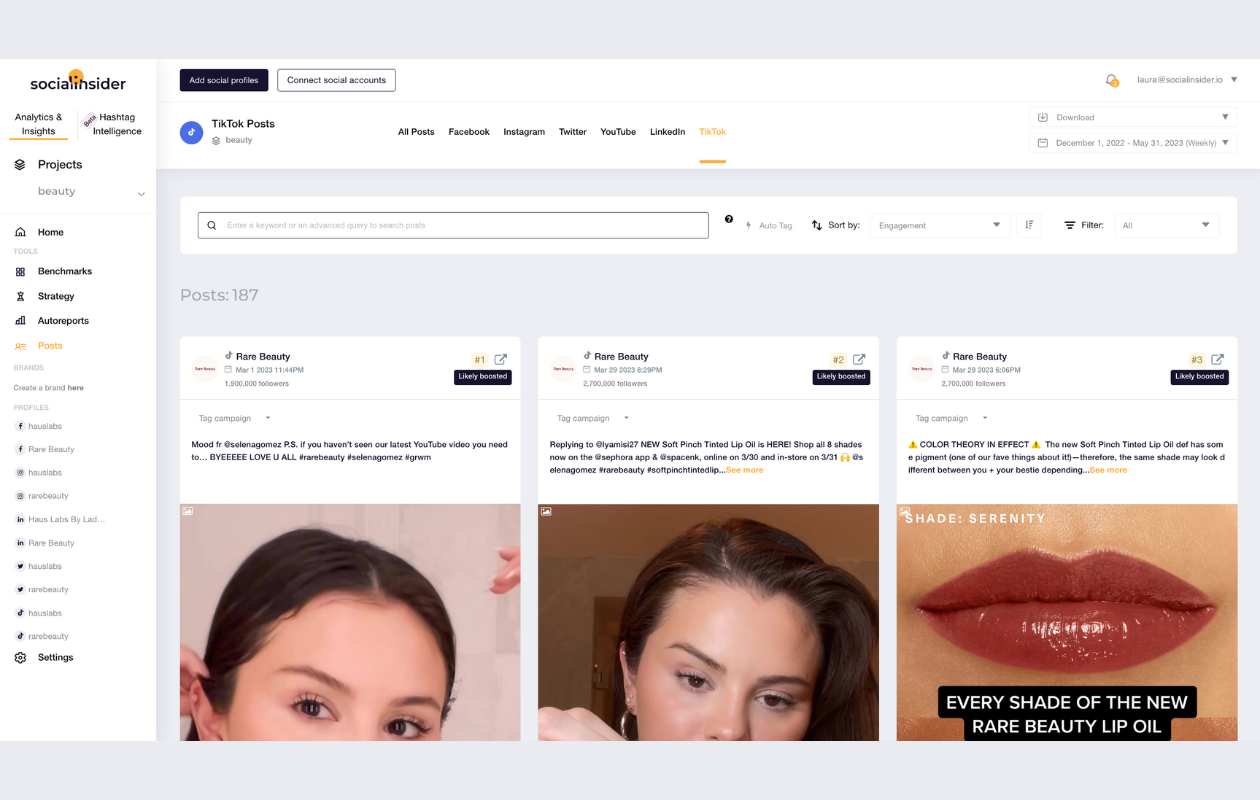Go to Home in the sidebar
This screenshot has height=800, width=1260.
(50, 232)
